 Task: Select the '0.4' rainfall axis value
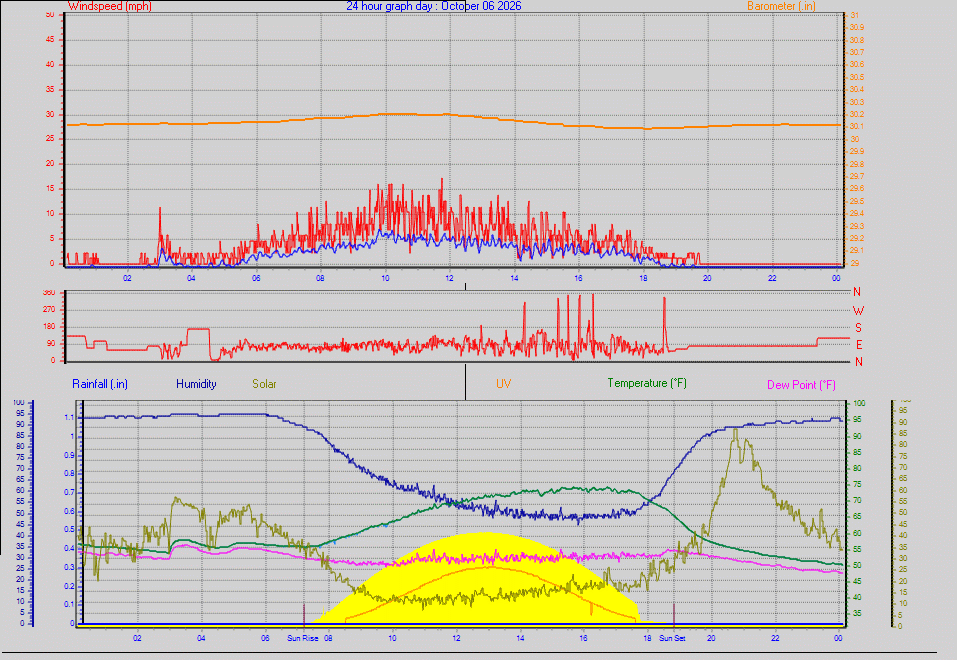(69, 548)
